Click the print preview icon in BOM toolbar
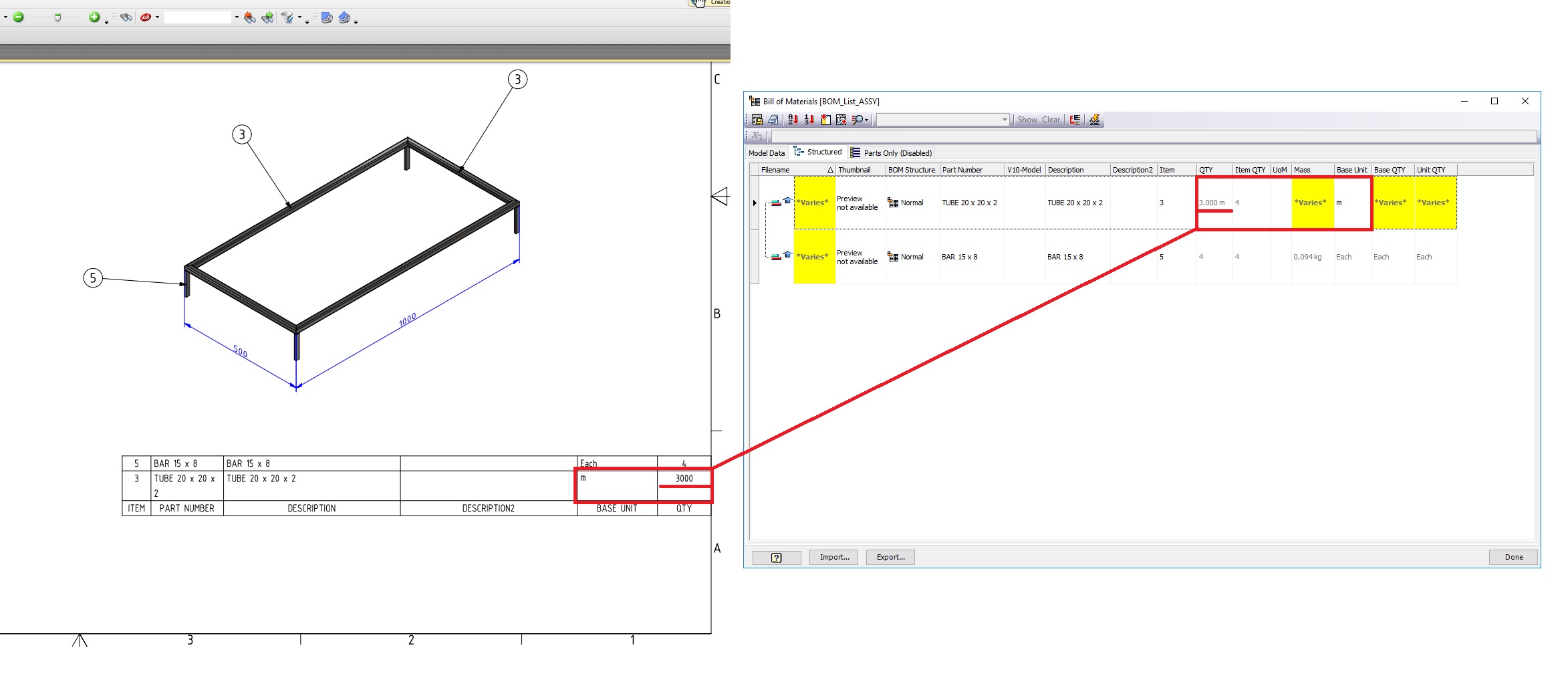This screenshot has width=1568, height=674. tap(774, 120)
